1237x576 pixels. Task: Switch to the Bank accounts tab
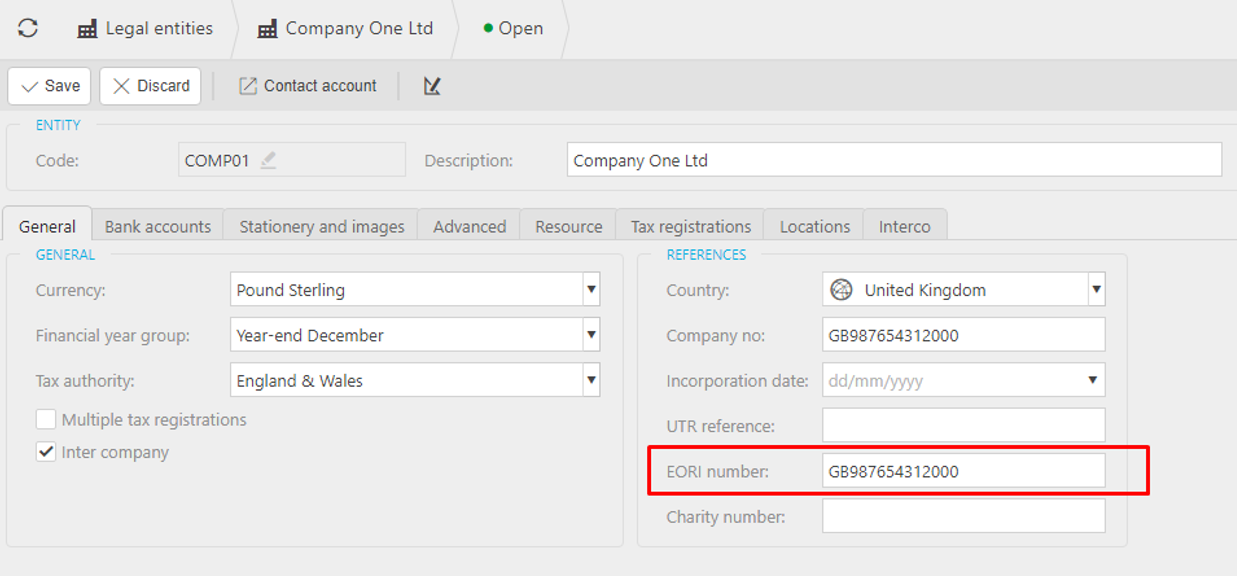tap(158, 226)
